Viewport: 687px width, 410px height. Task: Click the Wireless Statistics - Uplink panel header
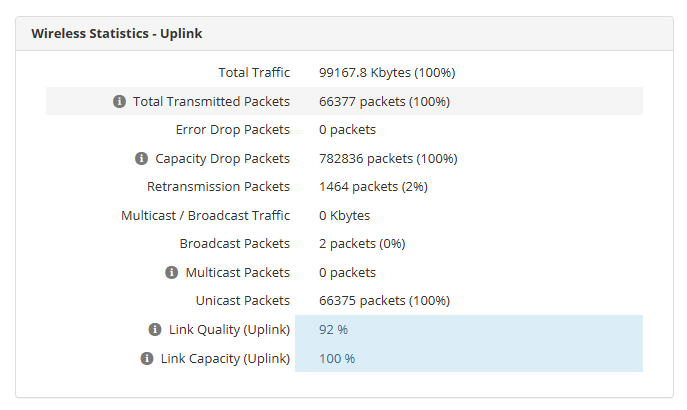coord(117,34)
